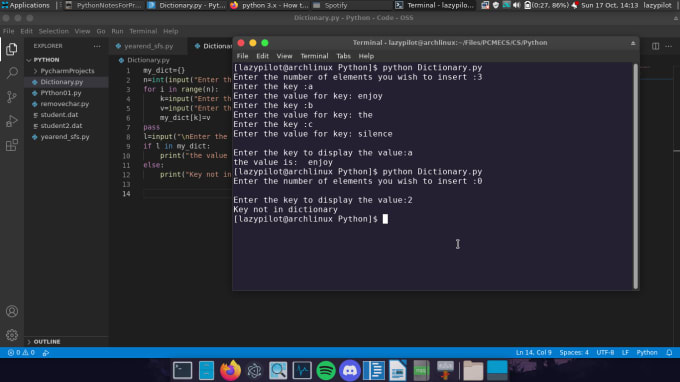680x382 pixels.
Task: Open the Applications menu in top panel
Action: [x=26, y=5]
